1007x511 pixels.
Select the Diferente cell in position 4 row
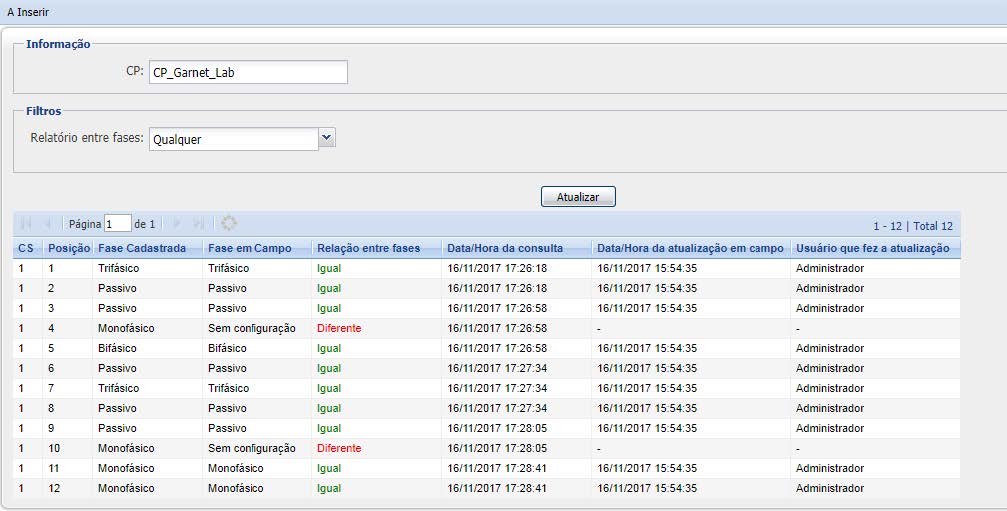(339, 328)
